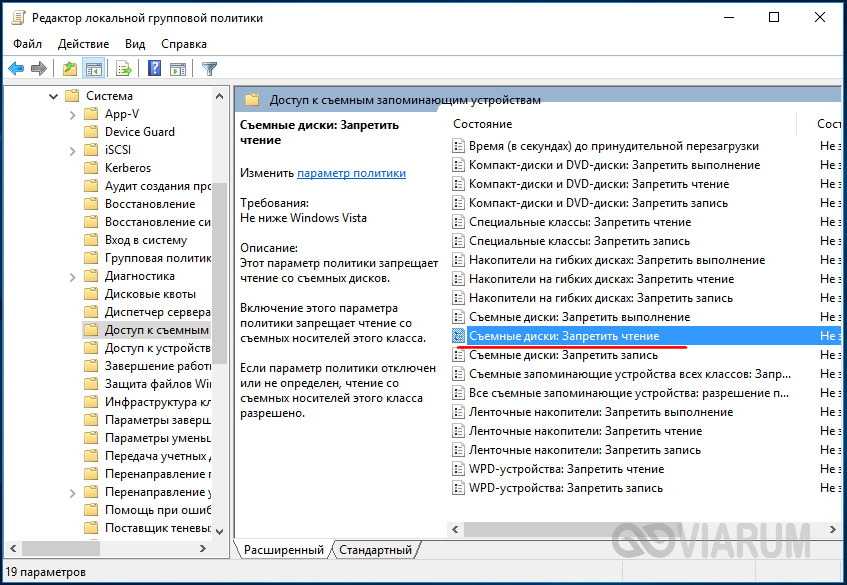Screen dimensions: 847x585
Task: Expand the Перенаправление у... tree node arrow
Action: (72, 493)
